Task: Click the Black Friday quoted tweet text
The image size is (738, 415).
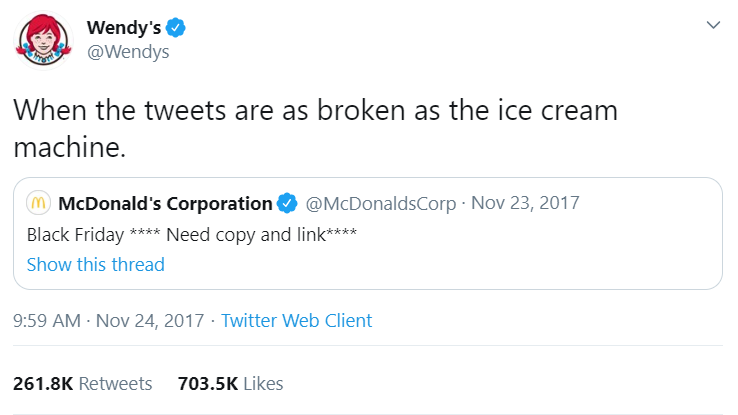Action: 190,235
